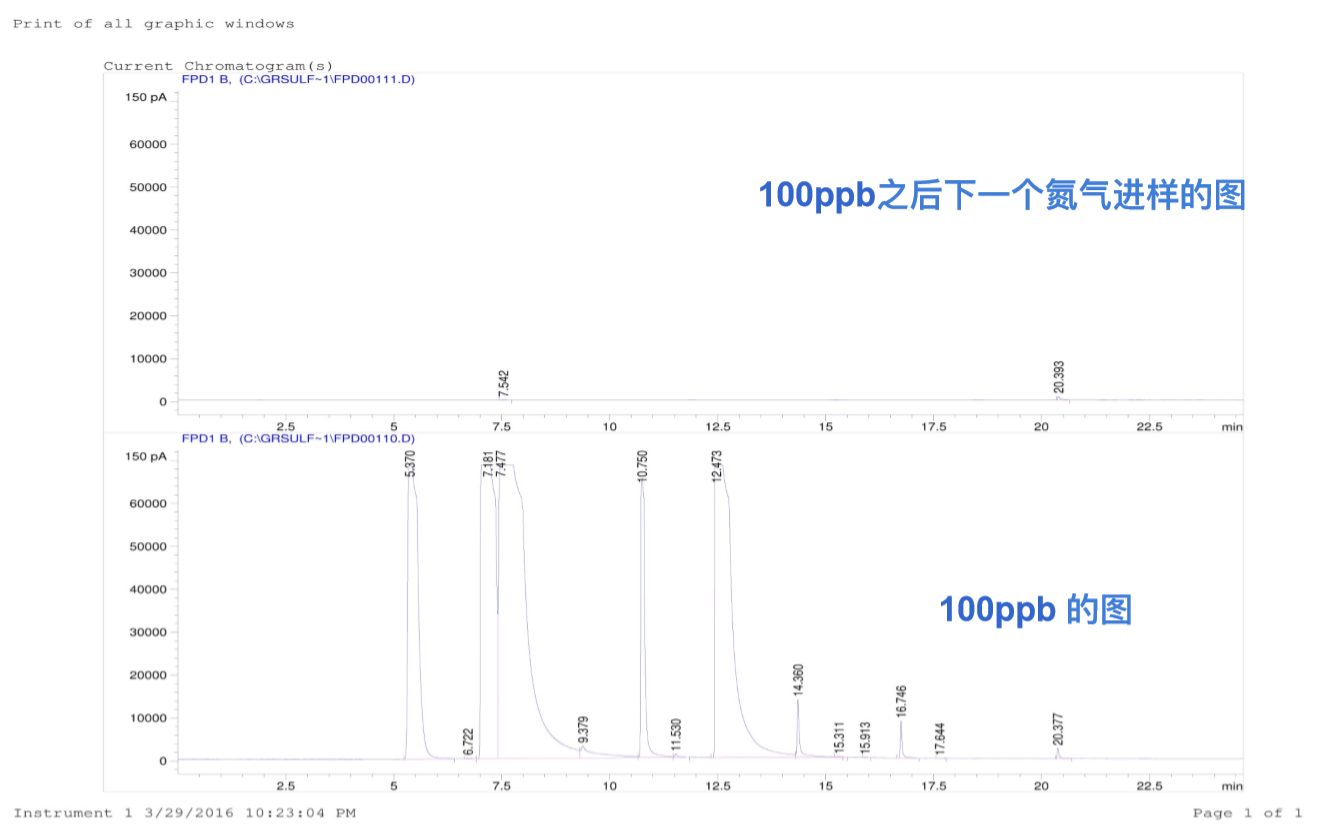Click the 20.393 peak label in upper chromatogram
Viewport: 1318px width, 834px height.
pos(1058,378)
